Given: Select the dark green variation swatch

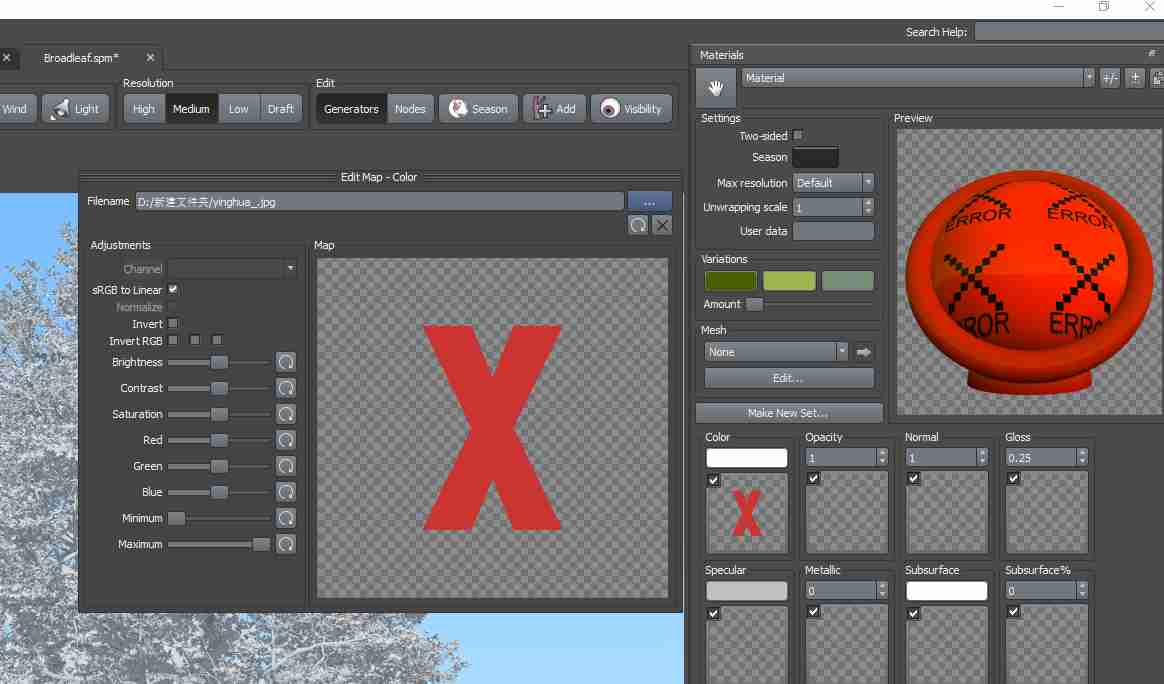Looking at the screenshot, I should click(730, 281).
